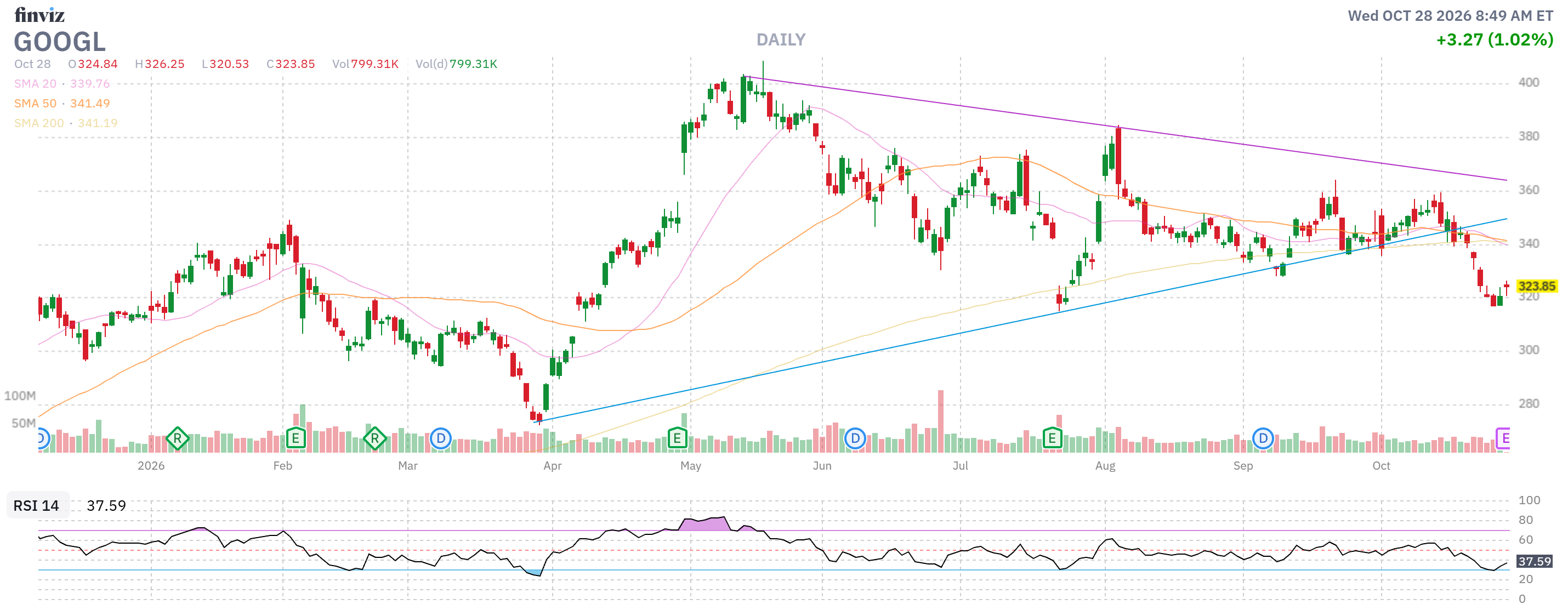Screen dimensions: 1568x616
Task: Click the RSI 37.59 value next to the RSI 14 label
Action: pos(106,505)
